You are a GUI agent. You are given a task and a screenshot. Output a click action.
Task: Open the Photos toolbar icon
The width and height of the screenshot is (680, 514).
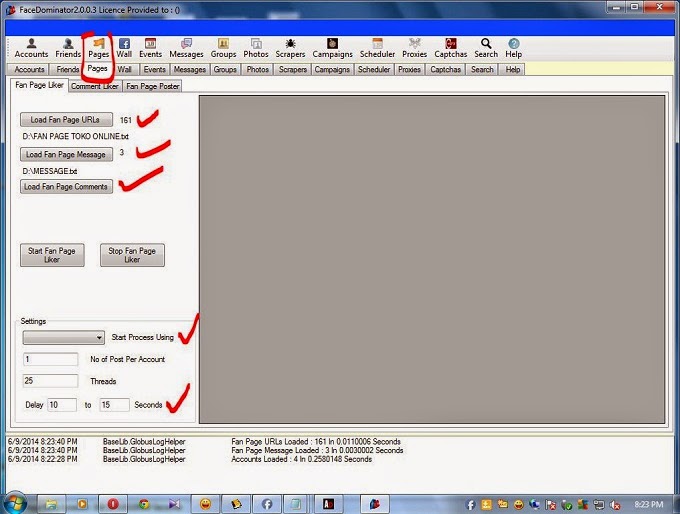(256, 48)
